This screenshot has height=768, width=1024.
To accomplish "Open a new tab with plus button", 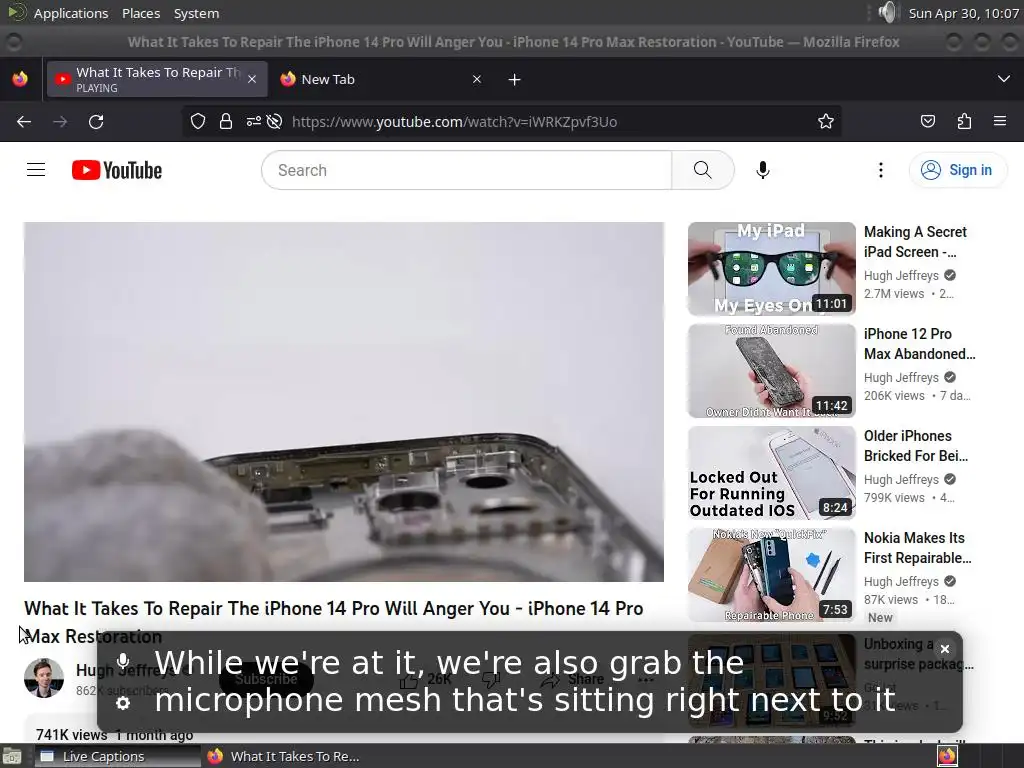I will pyautogui.click(x=515, y=79).
